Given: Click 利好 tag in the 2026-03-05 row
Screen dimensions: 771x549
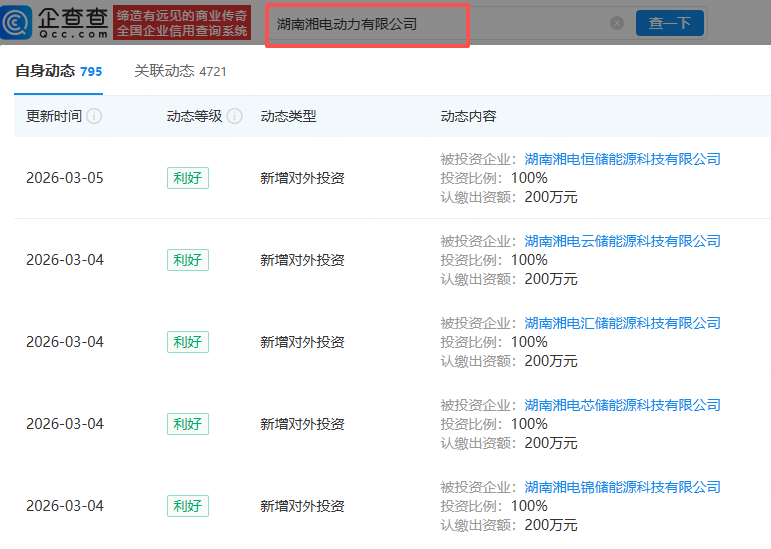Looking at the screenshot, I should pyautogui.click(x=187, y=178).
